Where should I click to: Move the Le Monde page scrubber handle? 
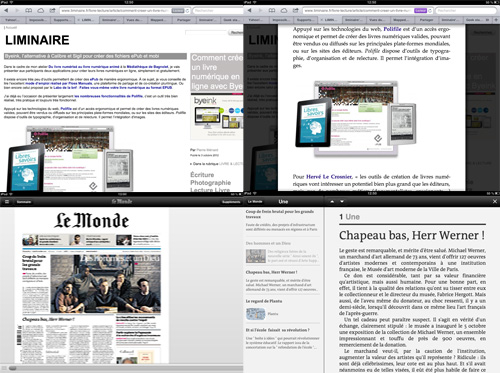tap(13, 368)
